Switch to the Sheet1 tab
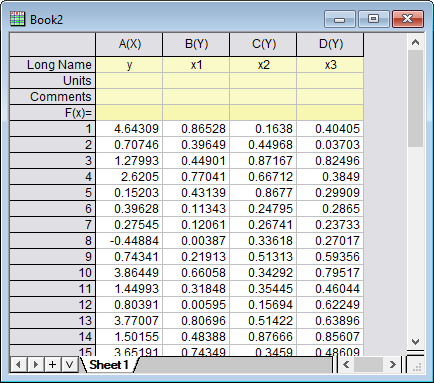Image resolution: width=434 pixels, height=383 pixels. click(x=109, y=365)
